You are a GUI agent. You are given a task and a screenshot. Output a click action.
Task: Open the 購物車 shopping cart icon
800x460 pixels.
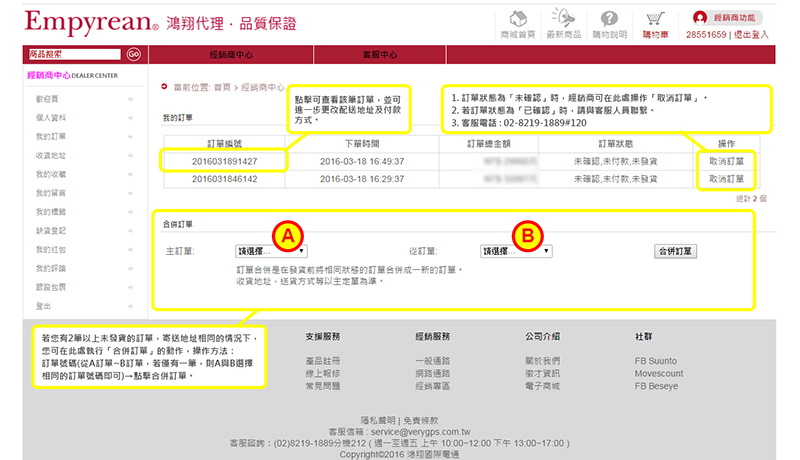655,19
